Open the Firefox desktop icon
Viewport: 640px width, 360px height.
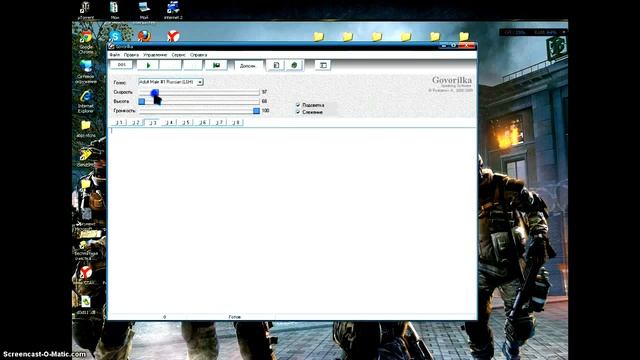(x=144, y=36)
